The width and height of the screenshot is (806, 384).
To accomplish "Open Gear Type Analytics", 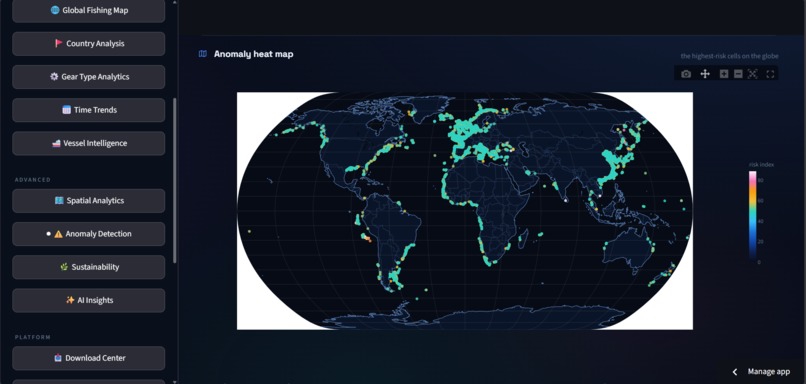I will point(88,77).
